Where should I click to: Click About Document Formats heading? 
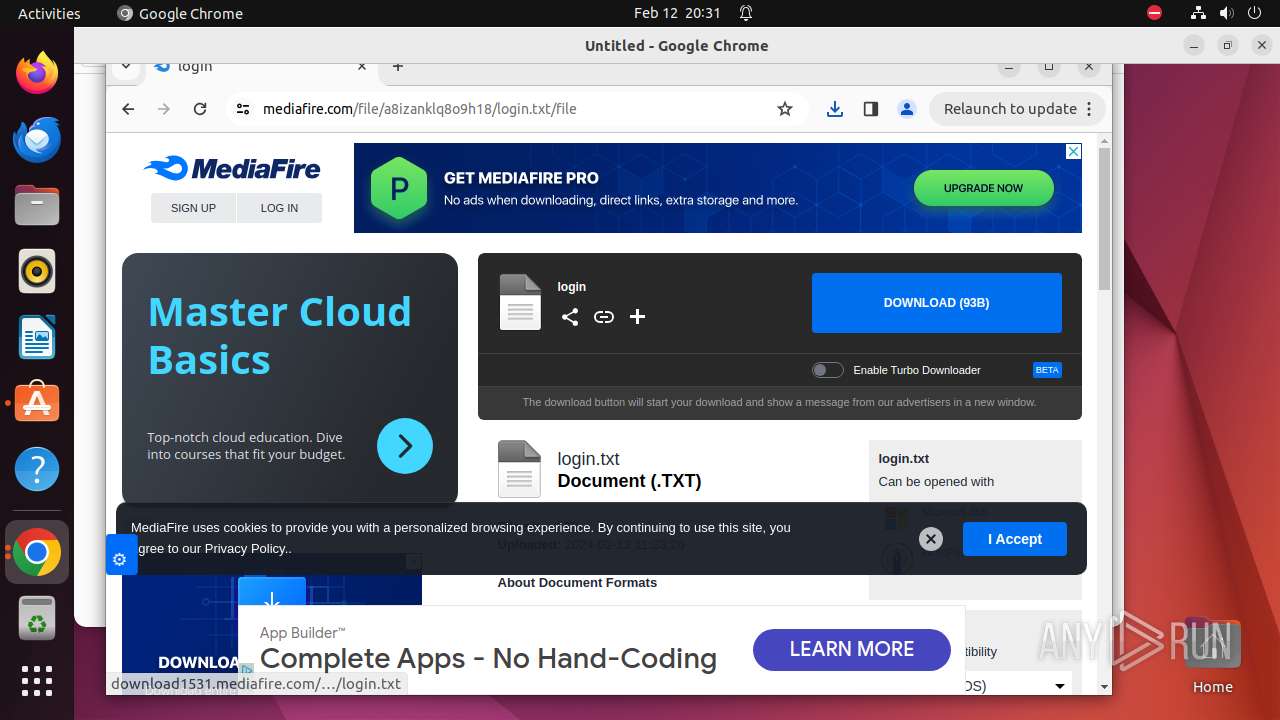[577, 583]
